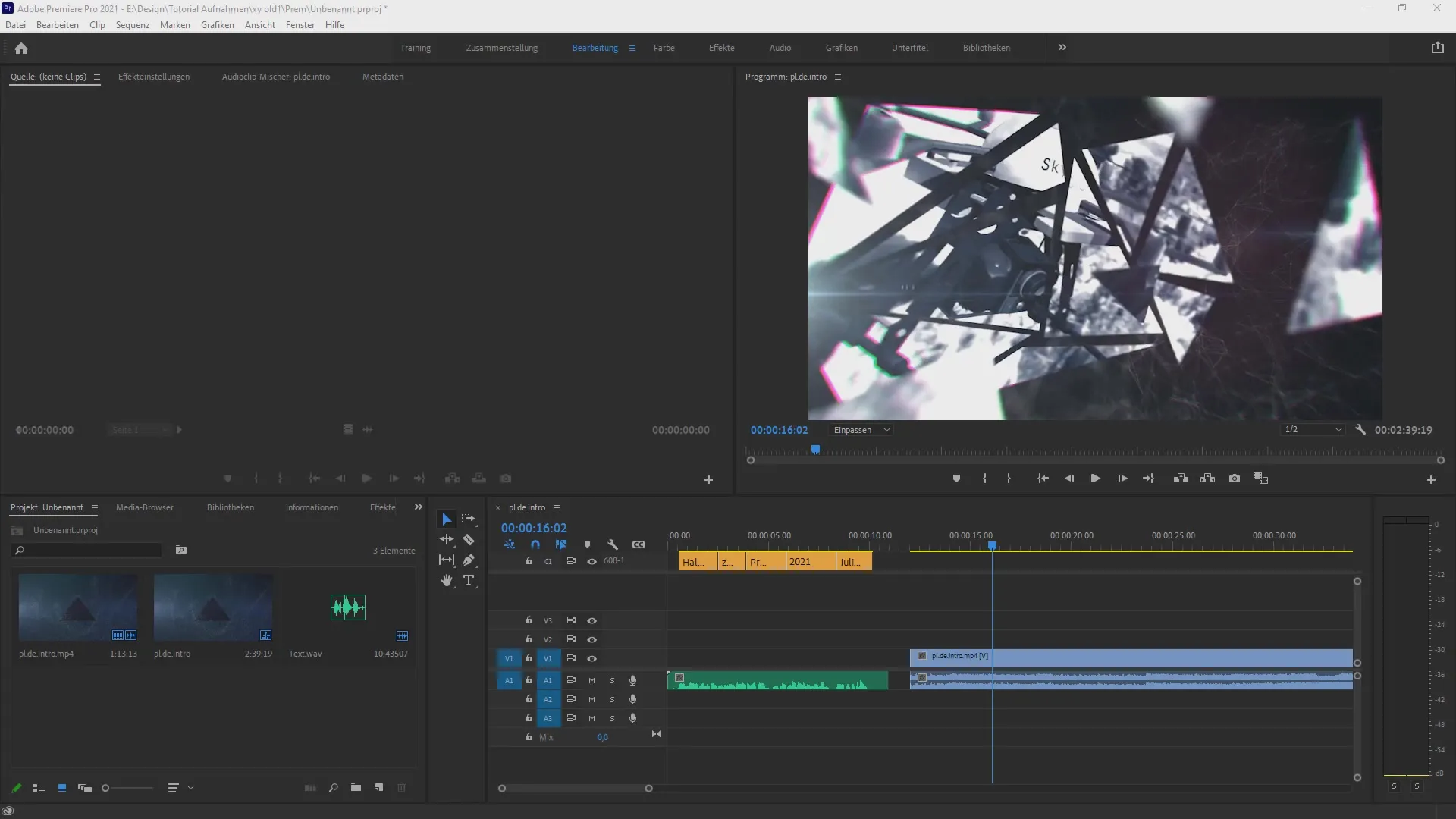
Task: Toggle nest sequence insert mode
Action: coord(510,544)
